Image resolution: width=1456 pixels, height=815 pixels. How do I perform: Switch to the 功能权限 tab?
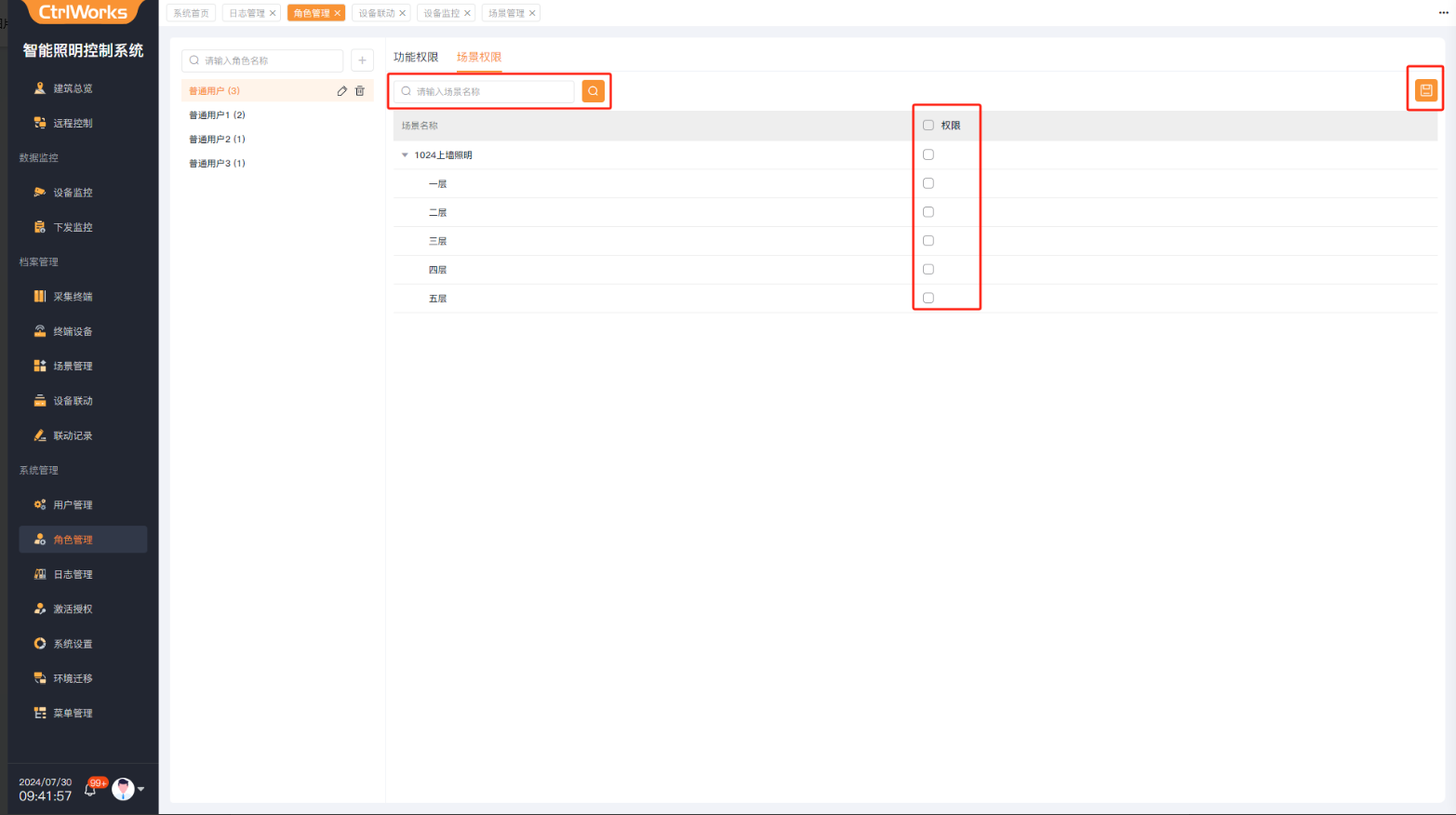pyautogui.click(x=415, y=58)
